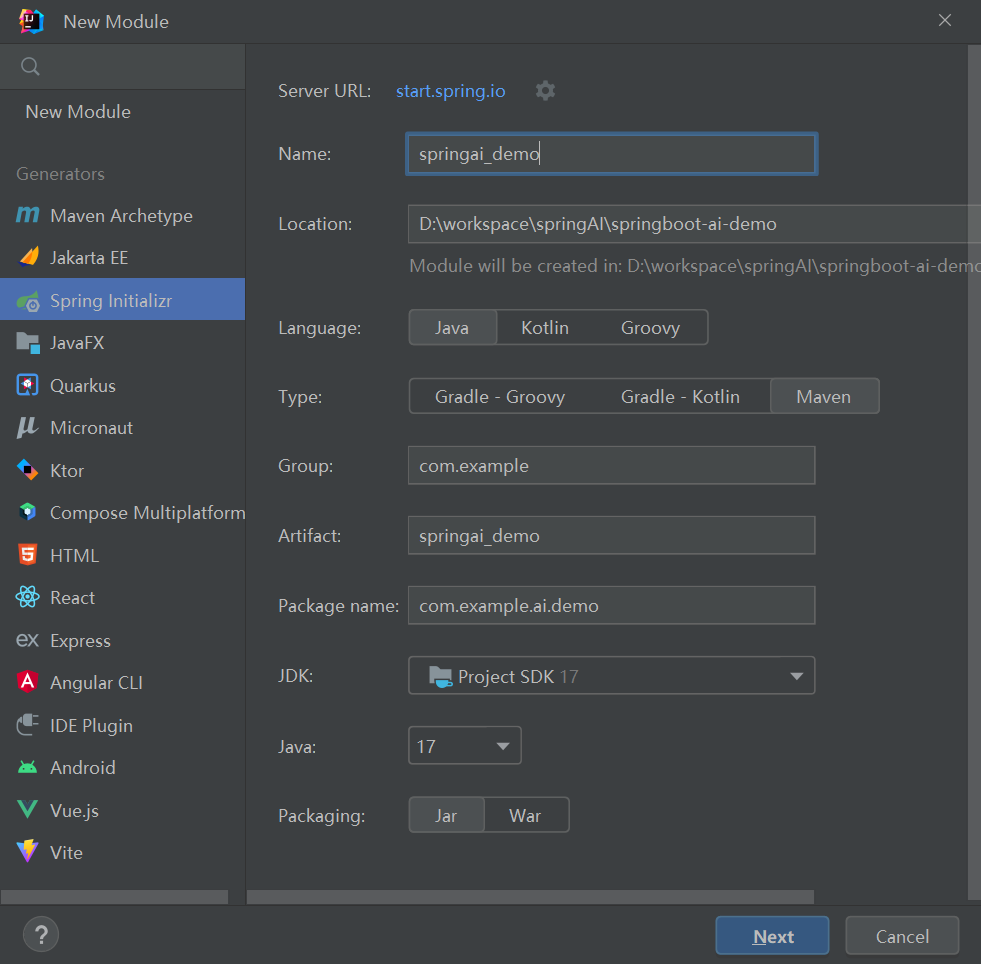Click the horizontal scrollbar under the form
The width and height of the screenshot is (981, 964).
pos(530,897)
